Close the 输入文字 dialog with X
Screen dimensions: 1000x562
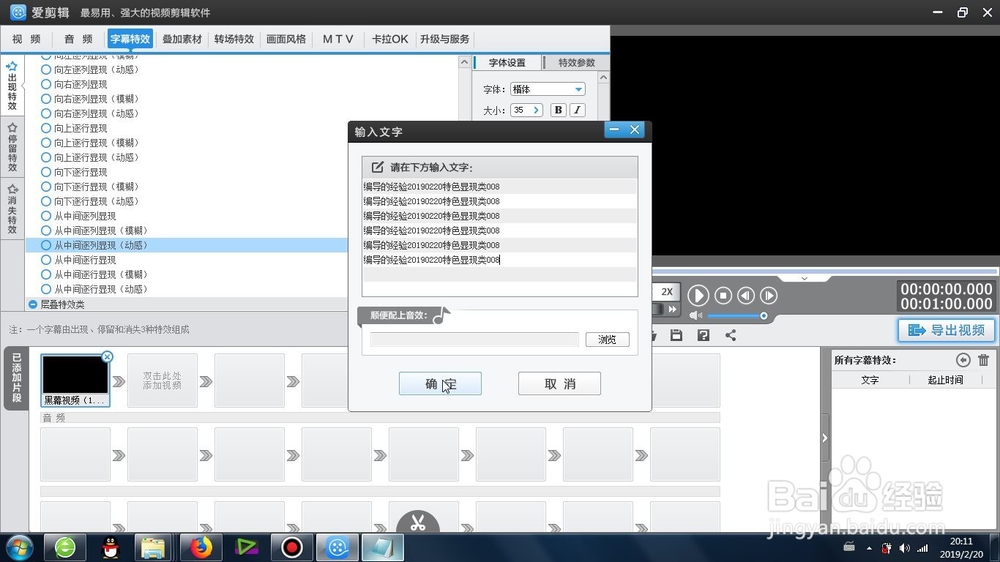point(635,129)
